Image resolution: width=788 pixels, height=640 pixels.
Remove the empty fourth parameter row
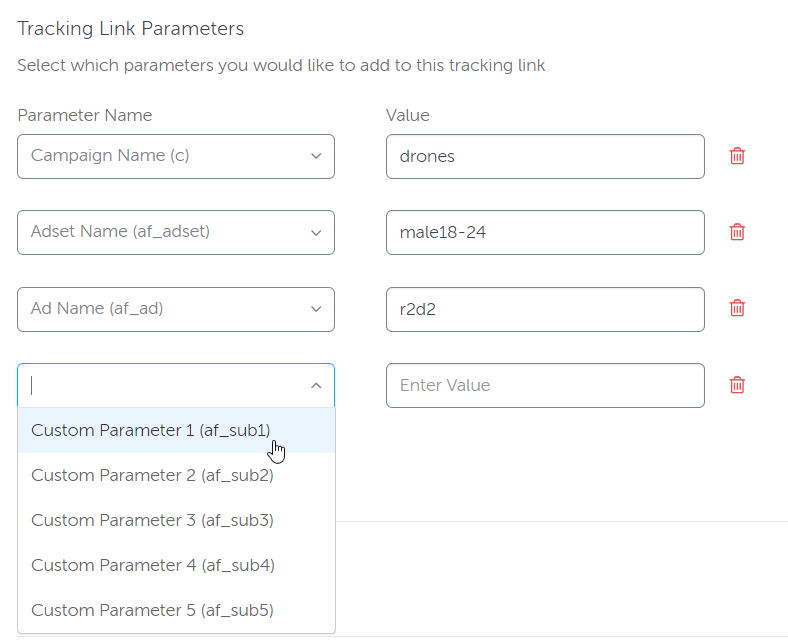(737, 385)
